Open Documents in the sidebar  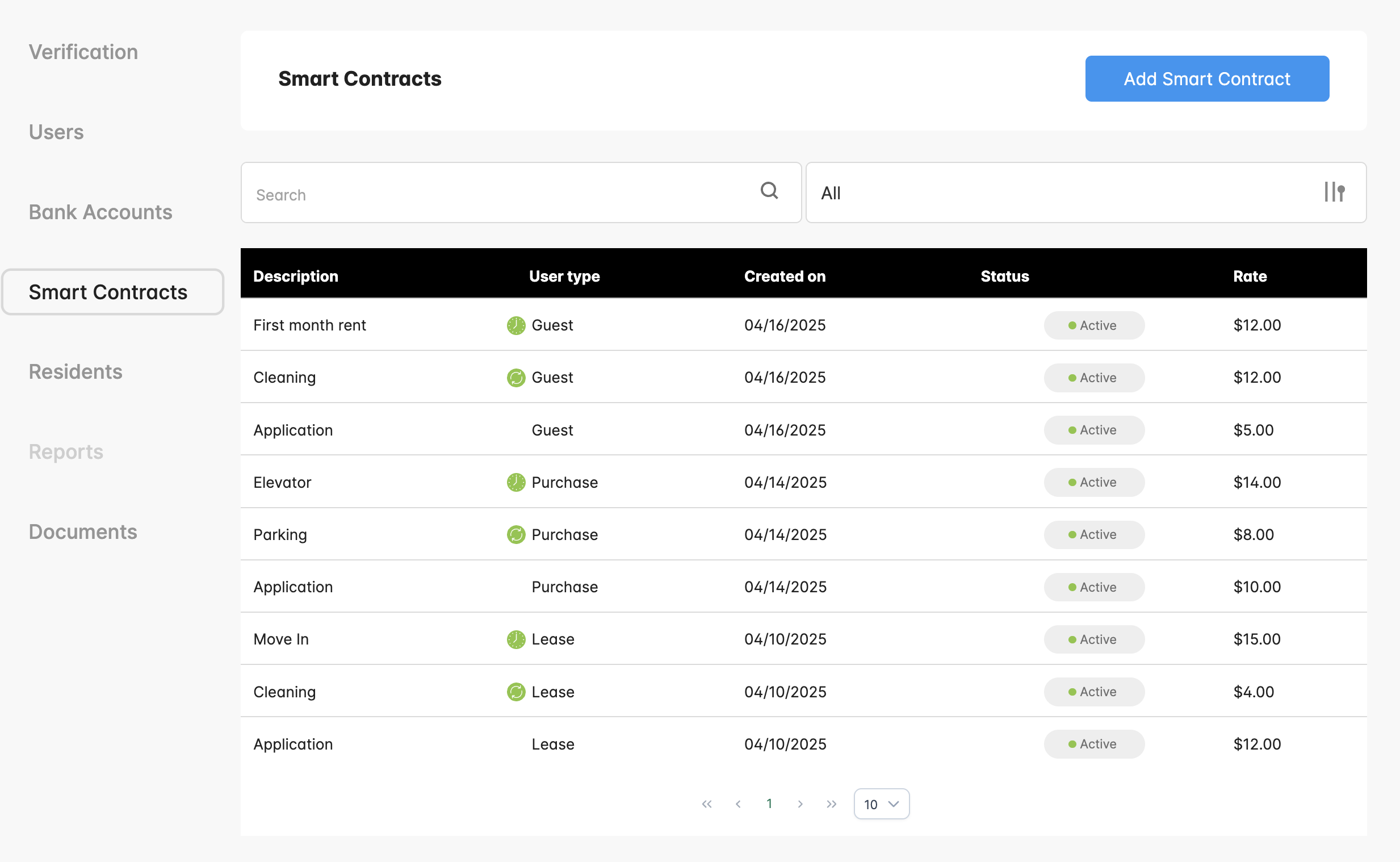tap(83, 532)
